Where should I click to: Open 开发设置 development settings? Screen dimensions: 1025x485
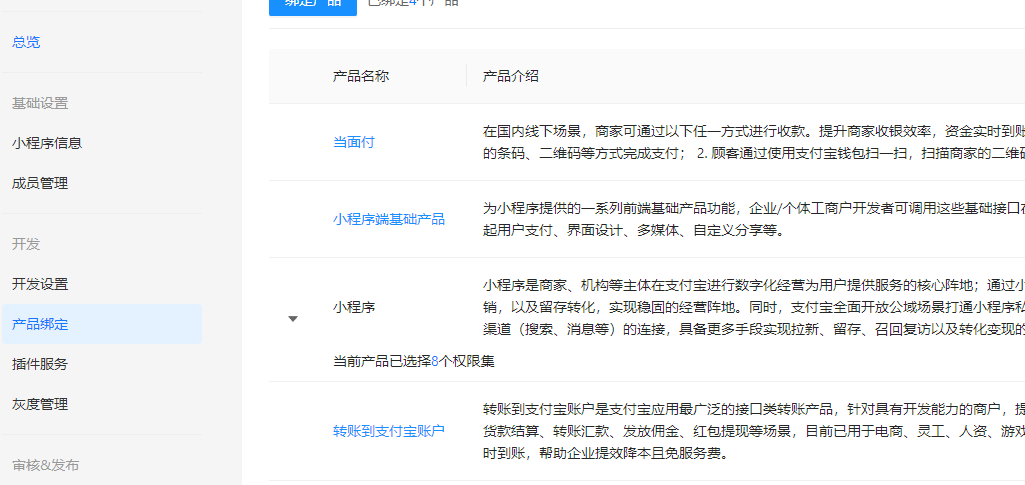pyautogui.click(x=40, y=284)
